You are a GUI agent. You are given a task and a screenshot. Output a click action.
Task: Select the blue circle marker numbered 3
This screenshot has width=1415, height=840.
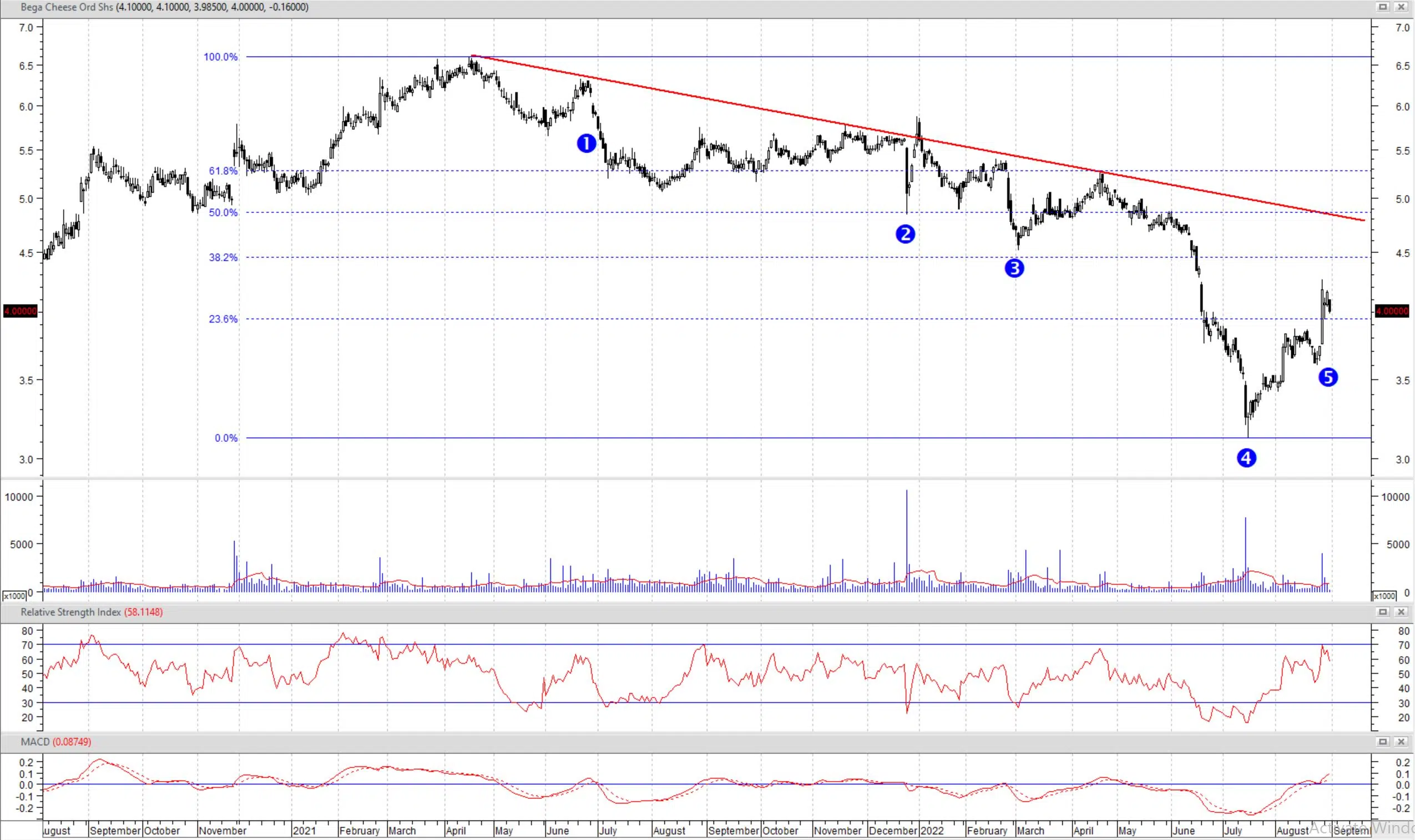pyautogui.click(x=1014, y=269)
